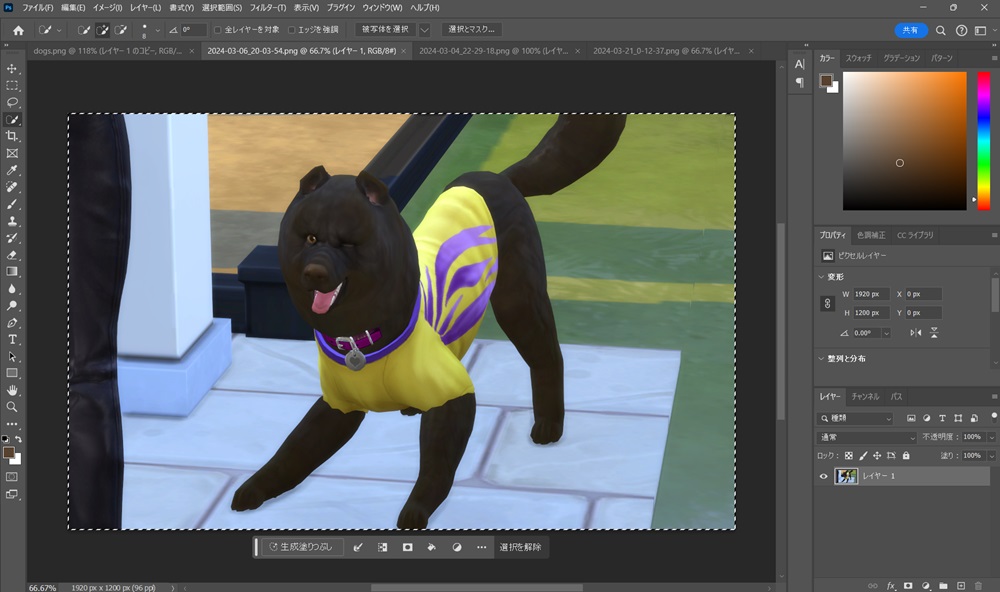Switch to the dogs.png document tab
This screenshot has width=1000, height=592.
tap(107, 50)
